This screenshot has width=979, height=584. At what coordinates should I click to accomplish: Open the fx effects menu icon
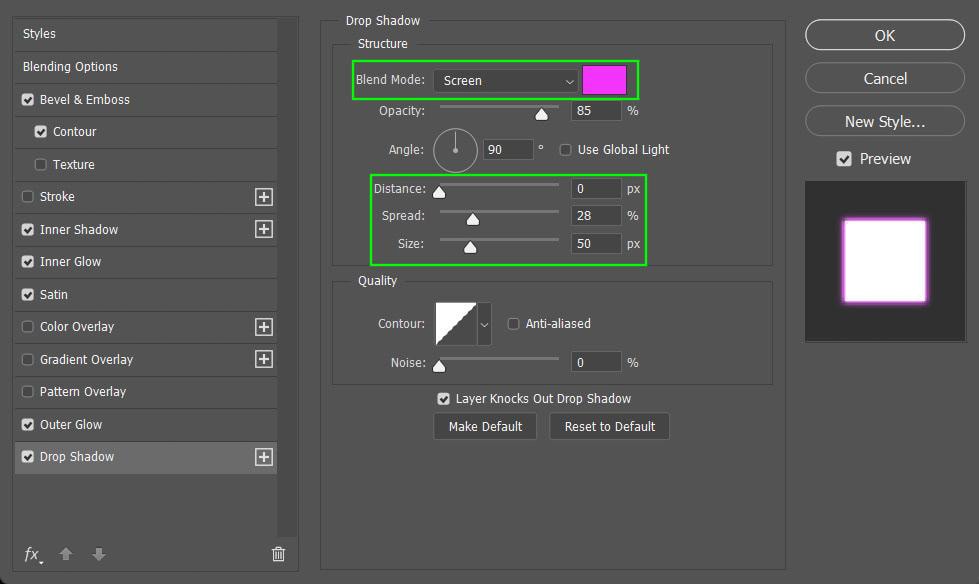coord(33,555)
